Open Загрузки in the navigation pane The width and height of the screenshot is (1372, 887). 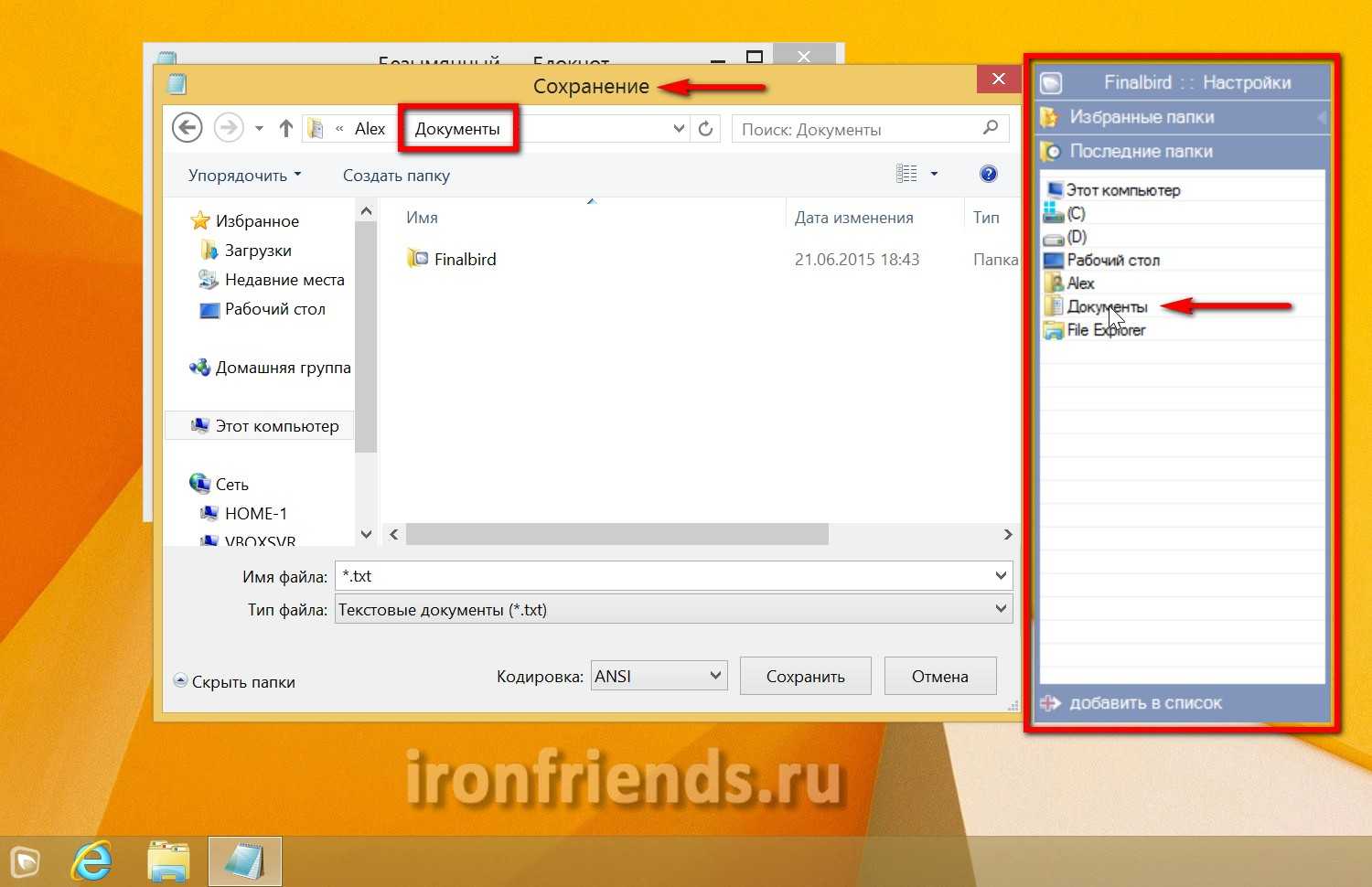(x=258, y=251)
